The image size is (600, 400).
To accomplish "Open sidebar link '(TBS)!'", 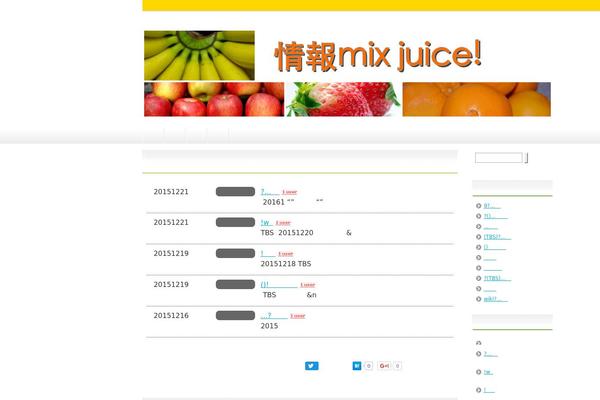I will (497, 237).
